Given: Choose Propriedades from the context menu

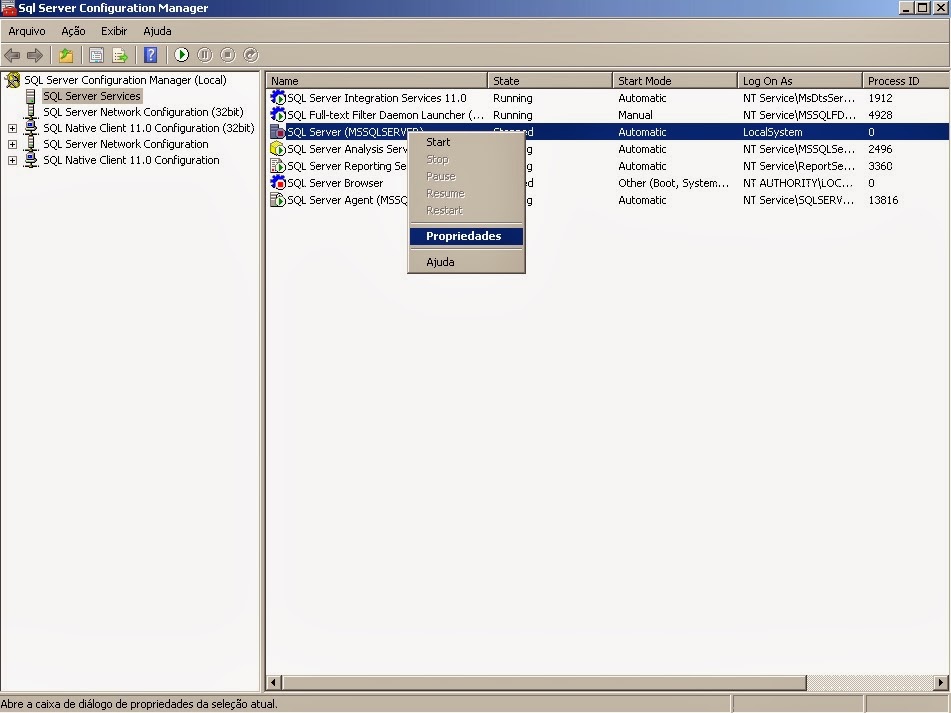Looking at the screenshot, I should point(464,236).
